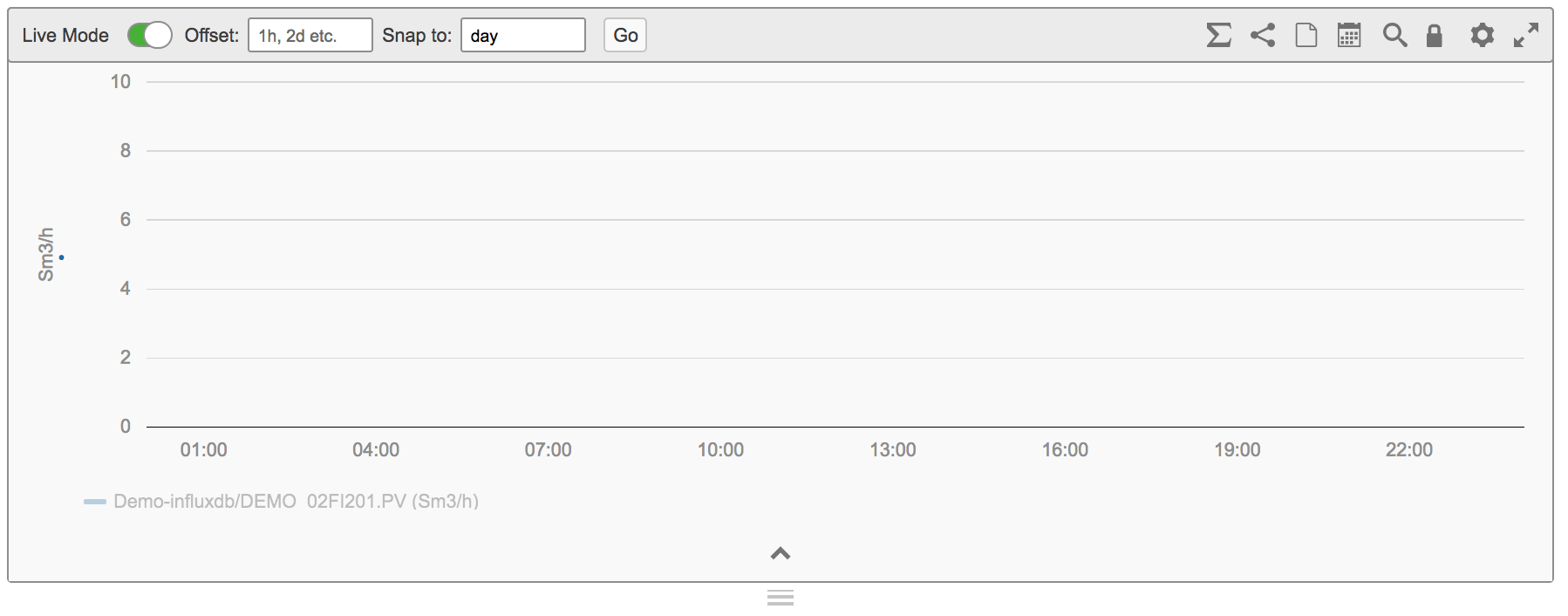The height and width of the screenshot is (616, 1568).
Task: Expand chart to fullscreen with arrows icon
Action: click(1526, 35)
